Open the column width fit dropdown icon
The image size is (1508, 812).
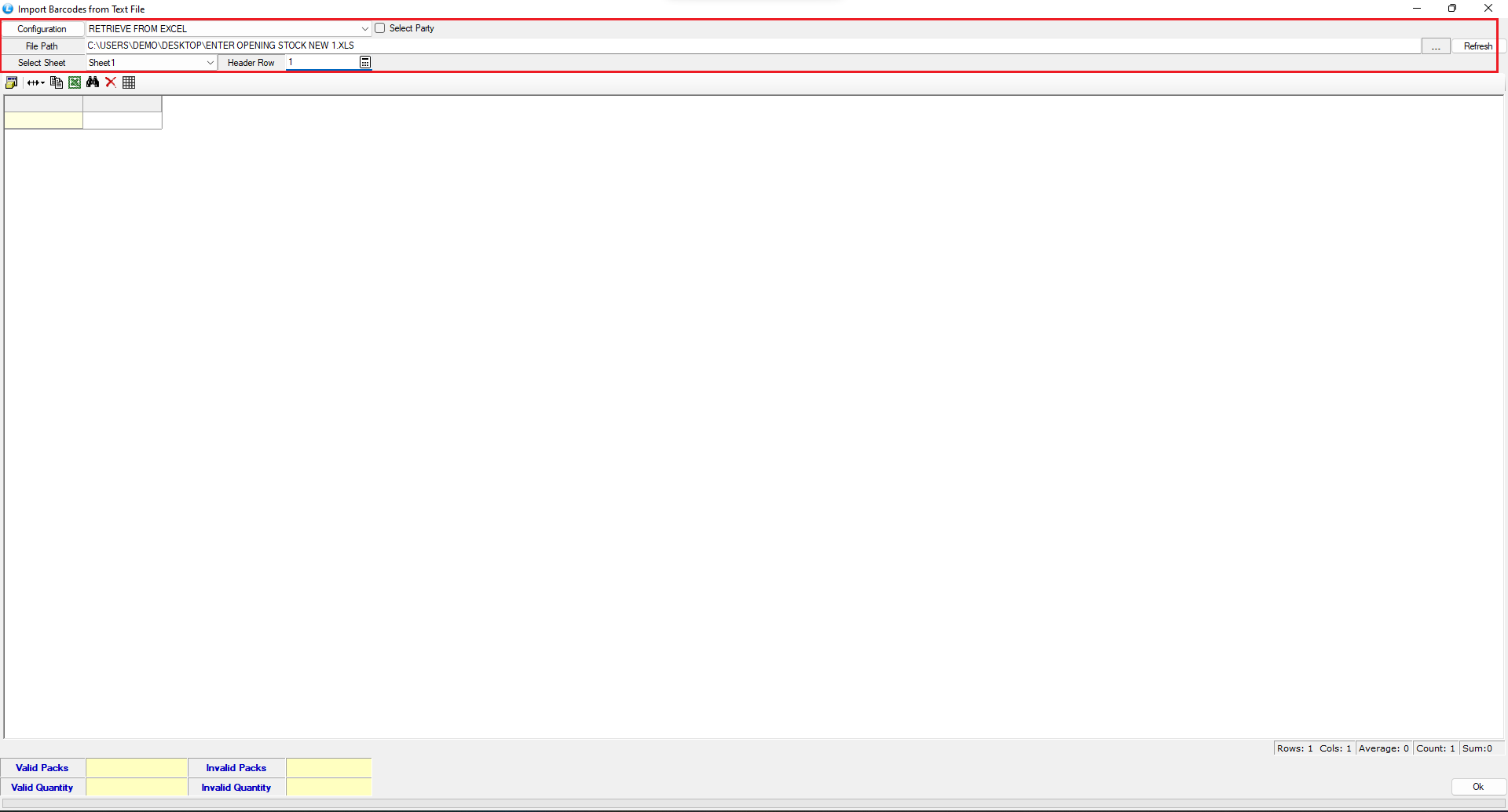(35, 82)
